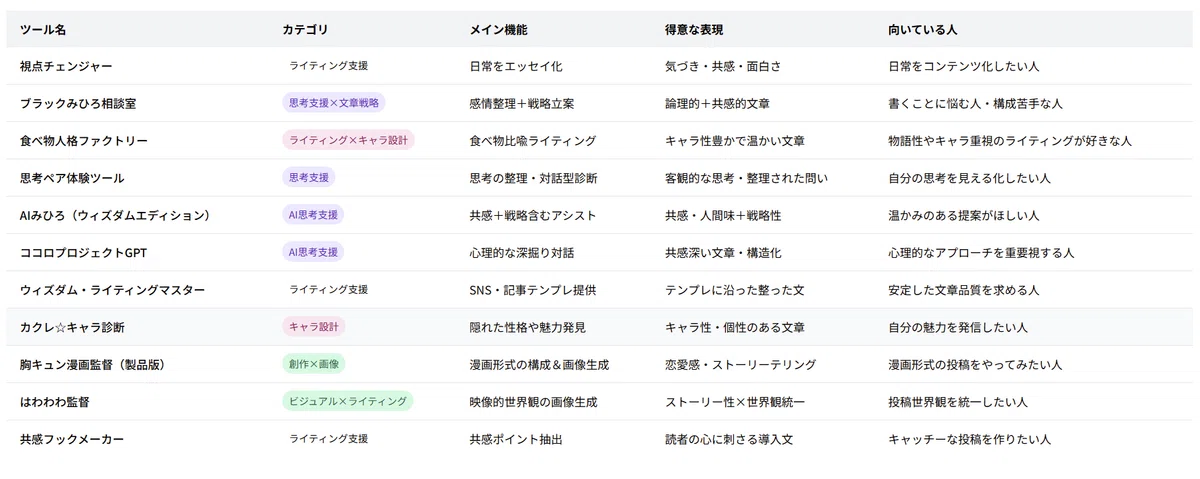1200x479 pixels.
Task: Click AI思考支援 tag beside ココロプロジェクトGPT
Action: 313,252
